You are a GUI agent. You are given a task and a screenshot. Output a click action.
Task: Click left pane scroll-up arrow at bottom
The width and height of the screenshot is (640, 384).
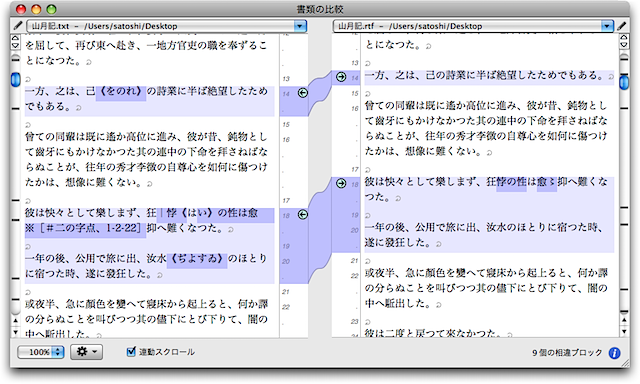[x=15, y=321]
